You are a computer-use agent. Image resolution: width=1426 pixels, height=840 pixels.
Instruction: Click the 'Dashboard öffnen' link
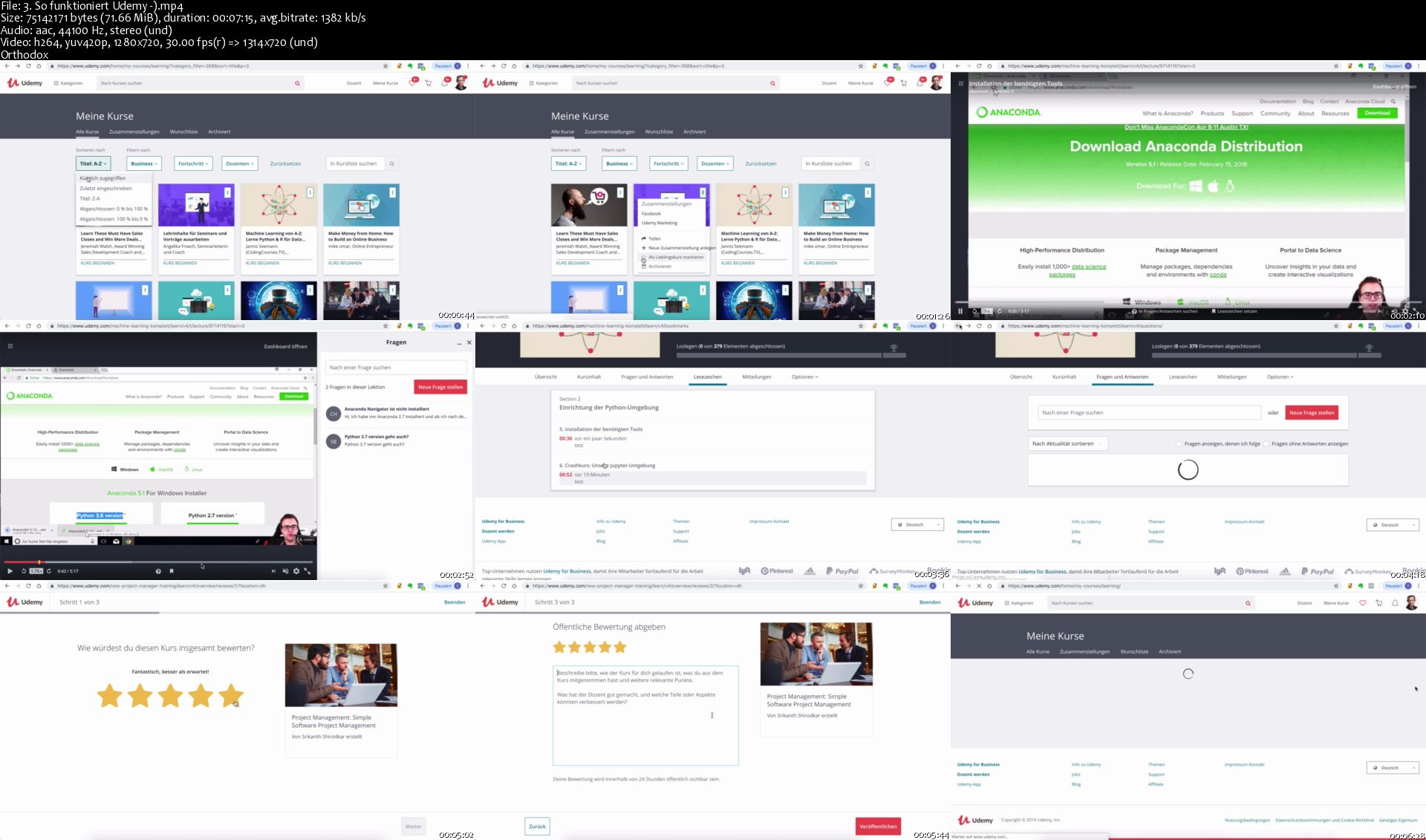(x=285, y=347)
